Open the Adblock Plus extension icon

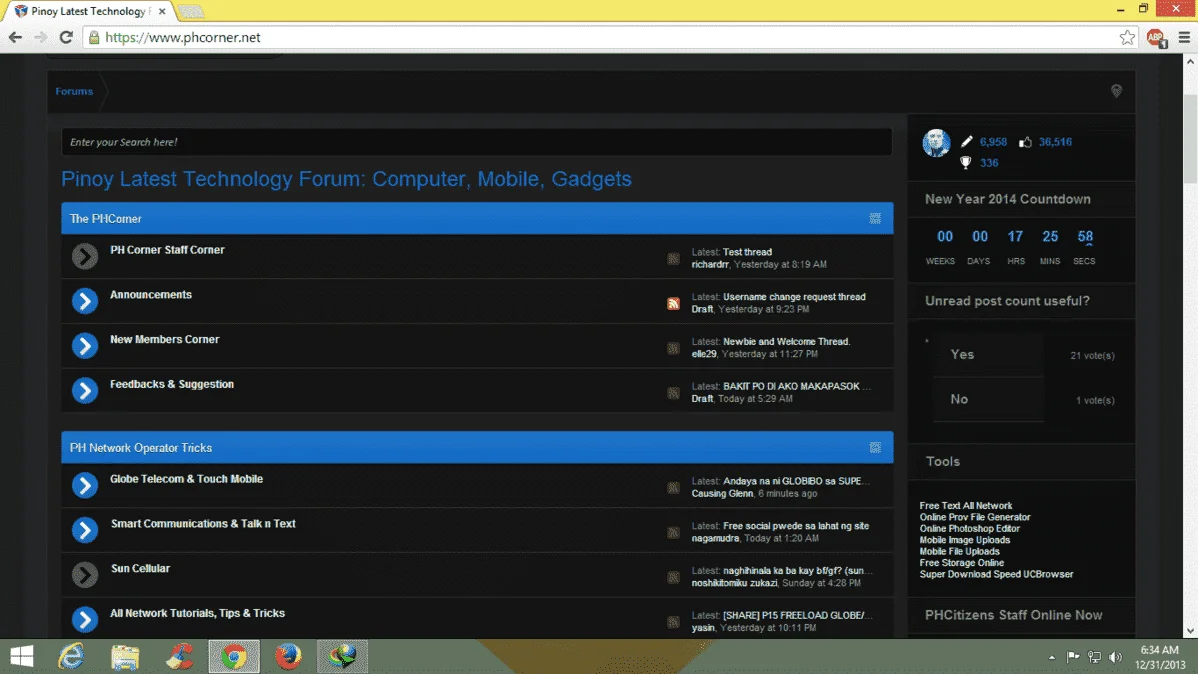point(1156,37)
